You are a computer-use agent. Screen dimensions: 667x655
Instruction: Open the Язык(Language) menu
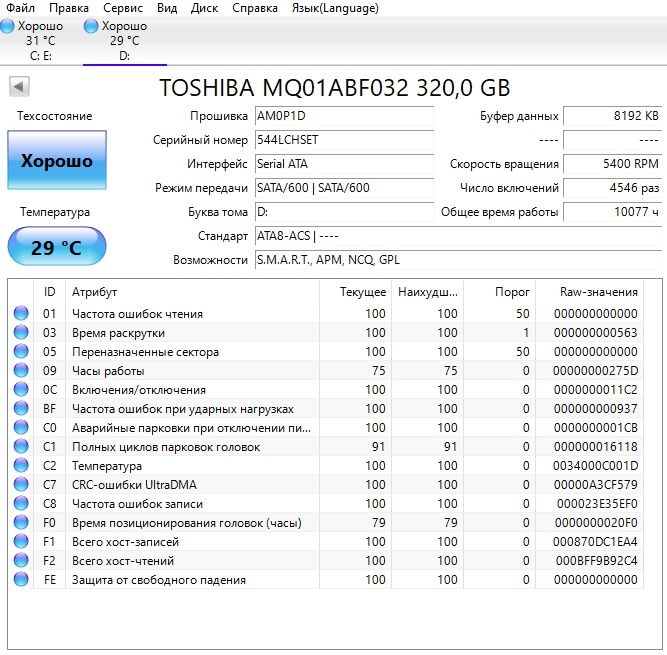click(x=335, y=8)
